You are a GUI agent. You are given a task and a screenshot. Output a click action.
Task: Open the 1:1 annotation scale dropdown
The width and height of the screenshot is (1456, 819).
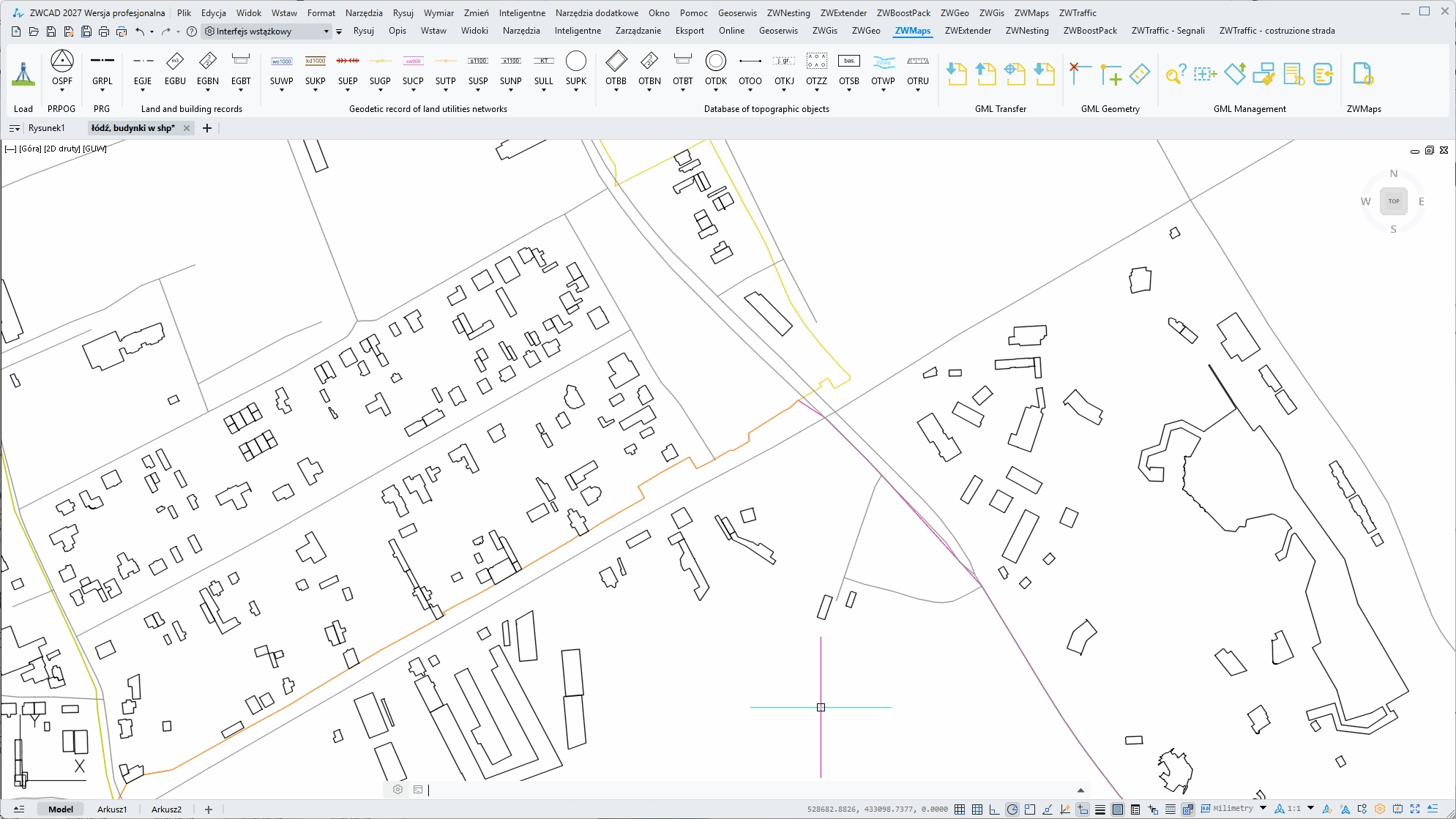pos(1310,809)
